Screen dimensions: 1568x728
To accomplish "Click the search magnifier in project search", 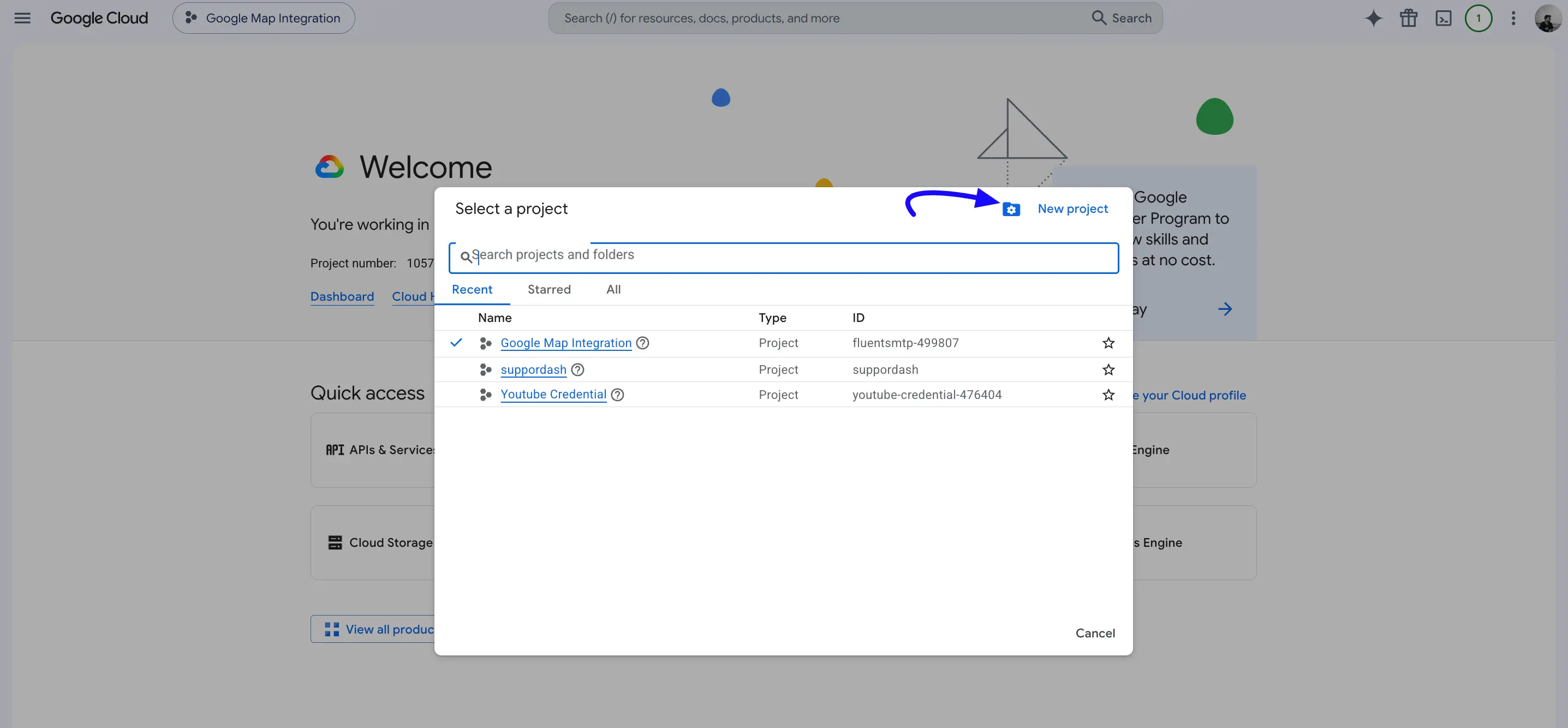I will point(466,257).
